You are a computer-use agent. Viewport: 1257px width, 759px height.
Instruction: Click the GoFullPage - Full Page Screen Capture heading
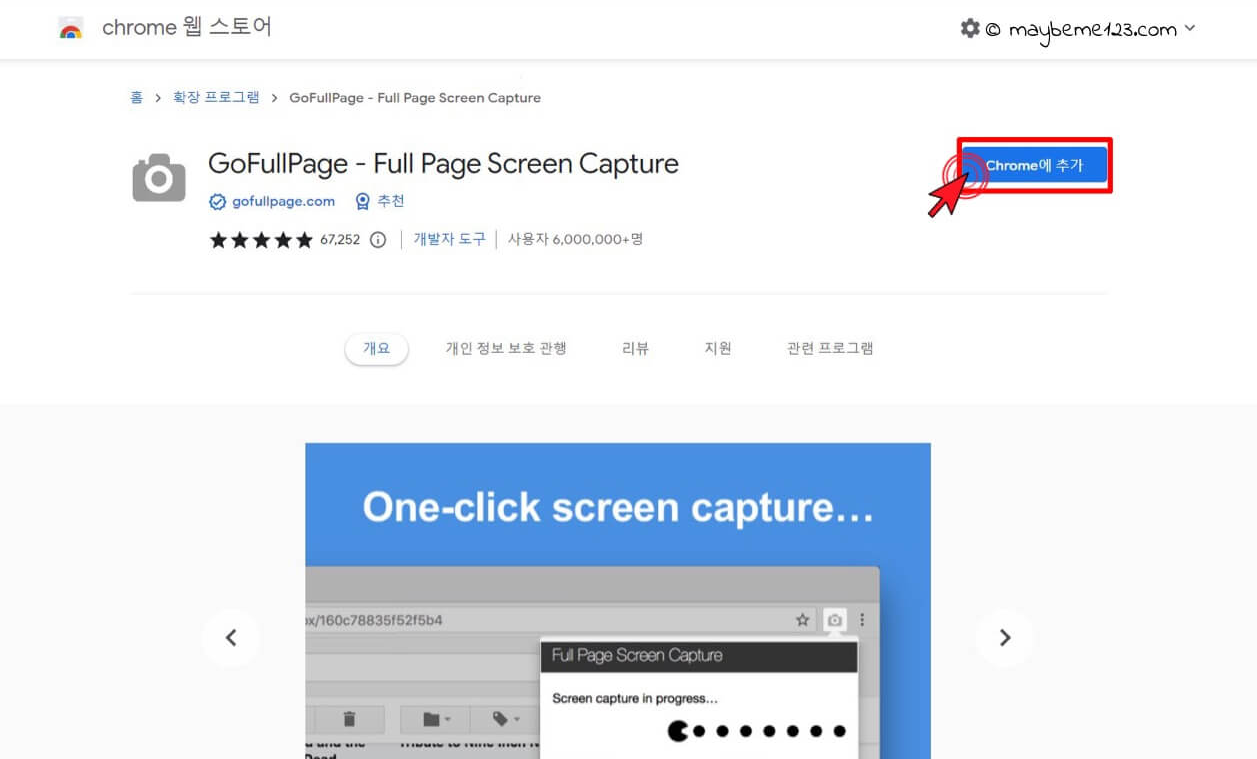(443, 164)
